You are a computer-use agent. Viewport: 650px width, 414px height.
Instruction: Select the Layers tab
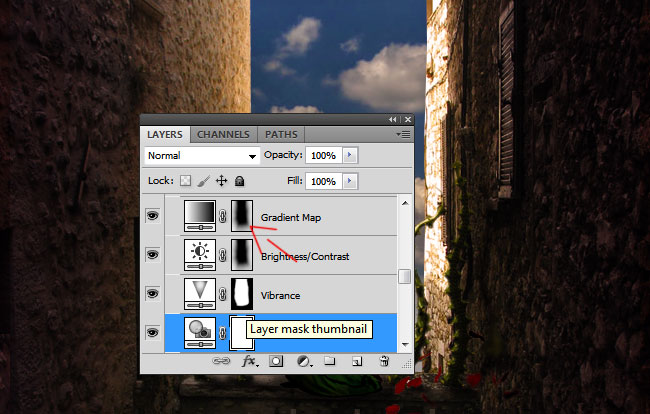pyautogui.click(x=165, y=134)
